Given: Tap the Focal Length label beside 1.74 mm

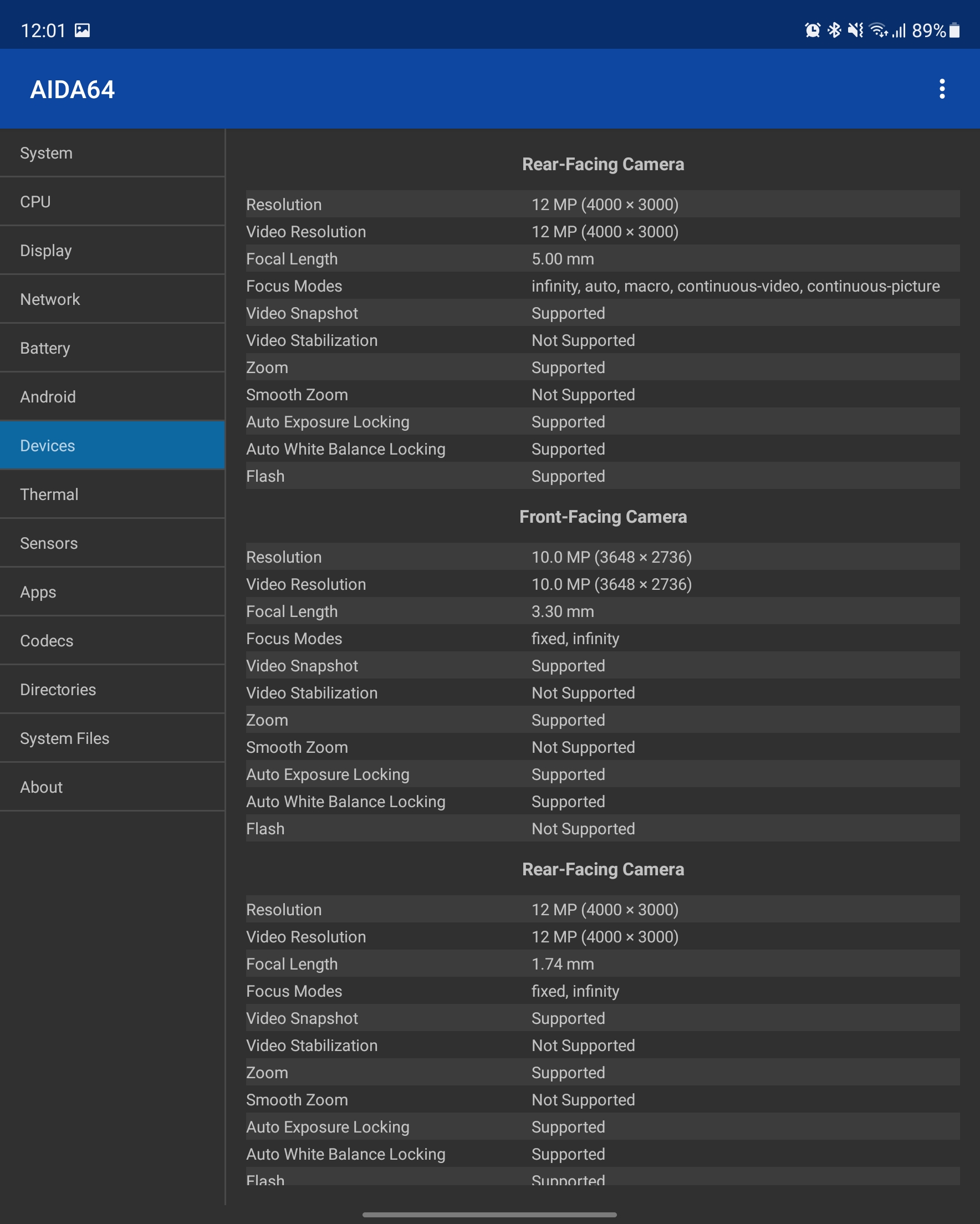Looking at the screenshot, I should [x=292, y=965].
